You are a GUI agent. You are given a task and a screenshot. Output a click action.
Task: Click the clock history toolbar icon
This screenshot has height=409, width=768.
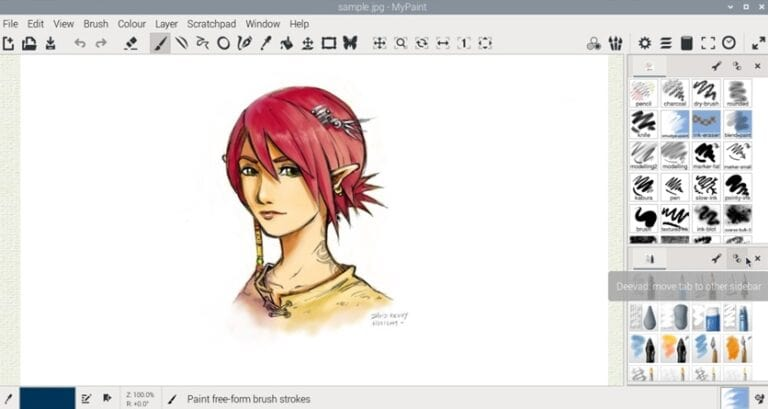[x=729, y=43]
